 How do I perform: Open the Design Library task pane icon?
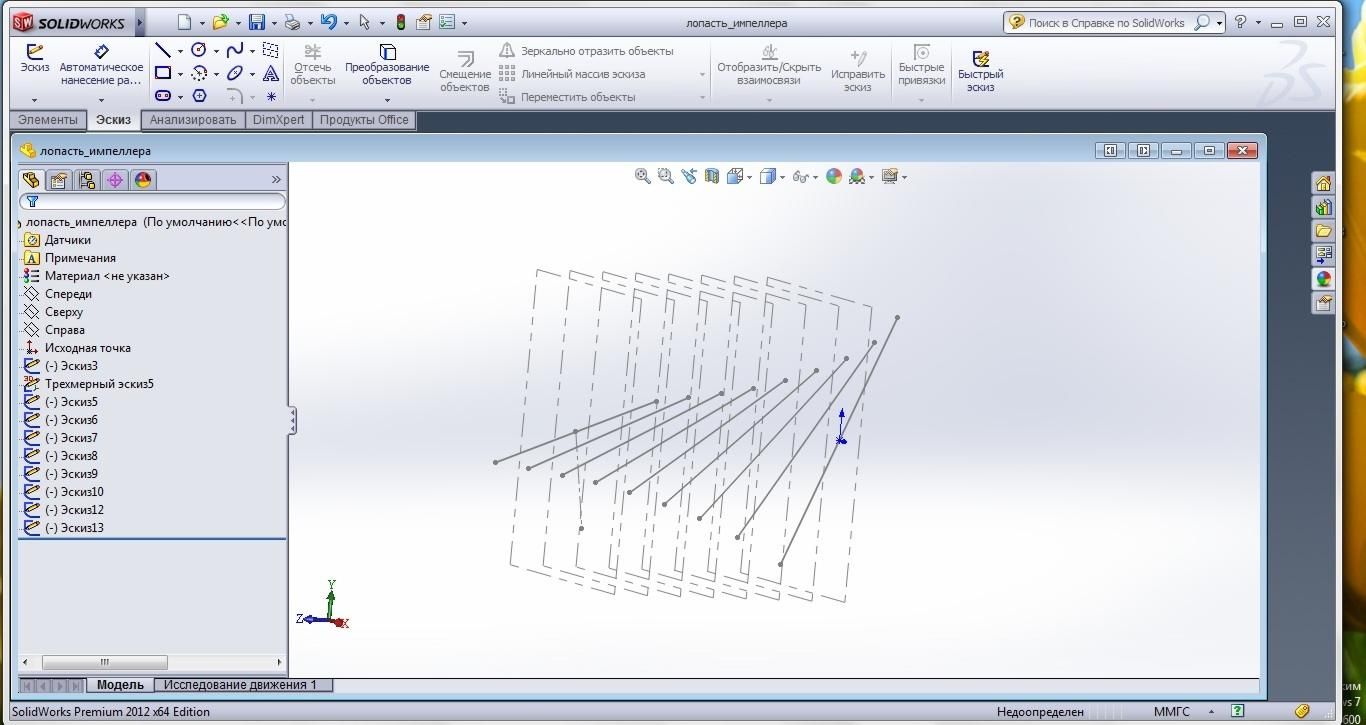point(1324,207)
